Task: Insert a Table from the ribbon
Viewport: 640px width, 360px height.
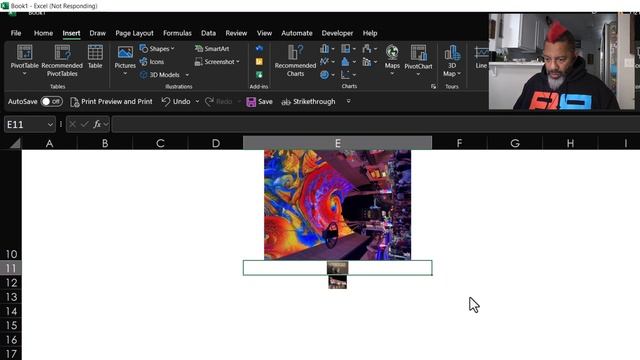Action: click(95, 56)
